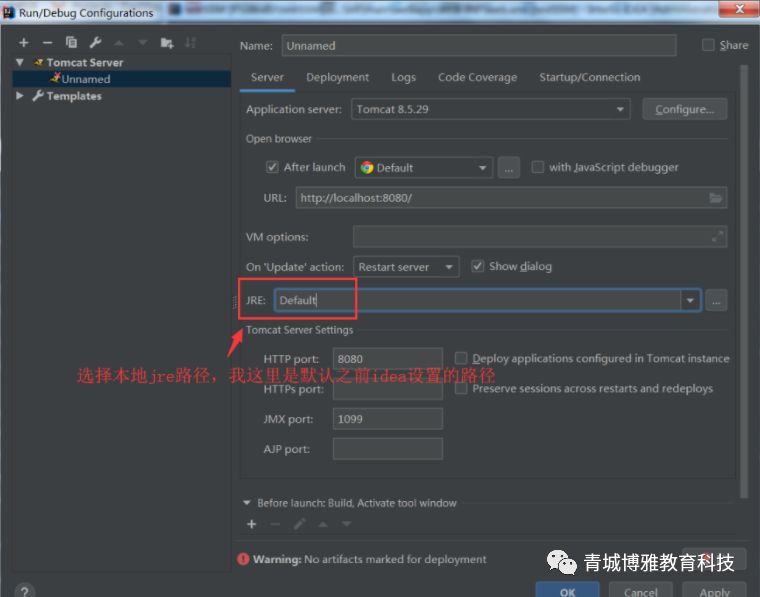Viewport: 760px width, 597px height.
Task: Check Deploy applications configured in Tomcat instance
Action: coord(461,358)
